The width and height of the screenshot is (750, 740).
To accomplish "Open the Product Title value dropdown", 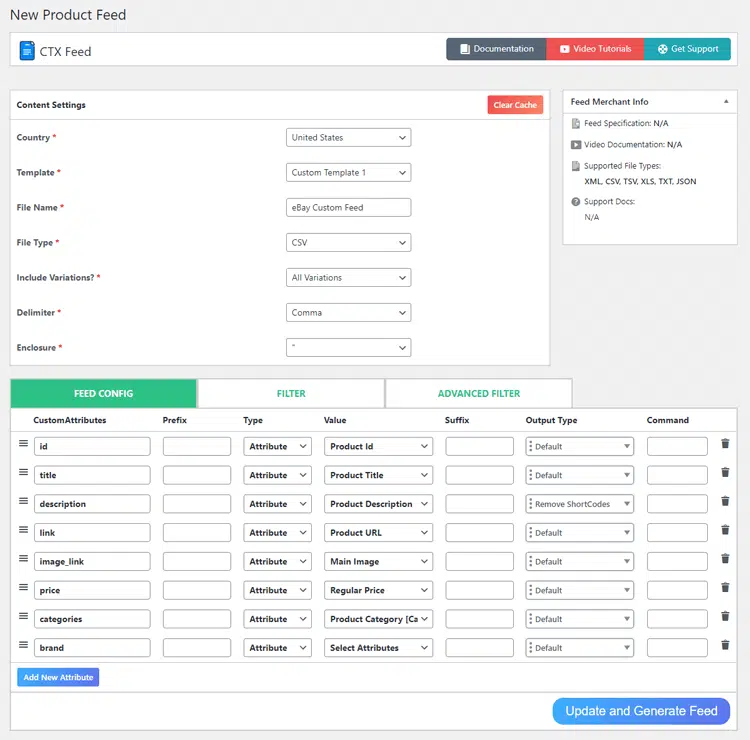I will [x=378, y=475].
